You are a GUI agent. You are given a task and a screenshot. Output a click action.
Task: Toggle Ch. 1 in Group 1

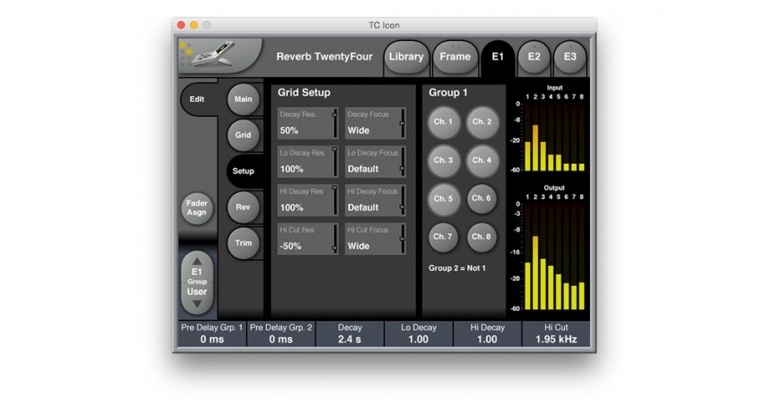[x=443, y=122]
